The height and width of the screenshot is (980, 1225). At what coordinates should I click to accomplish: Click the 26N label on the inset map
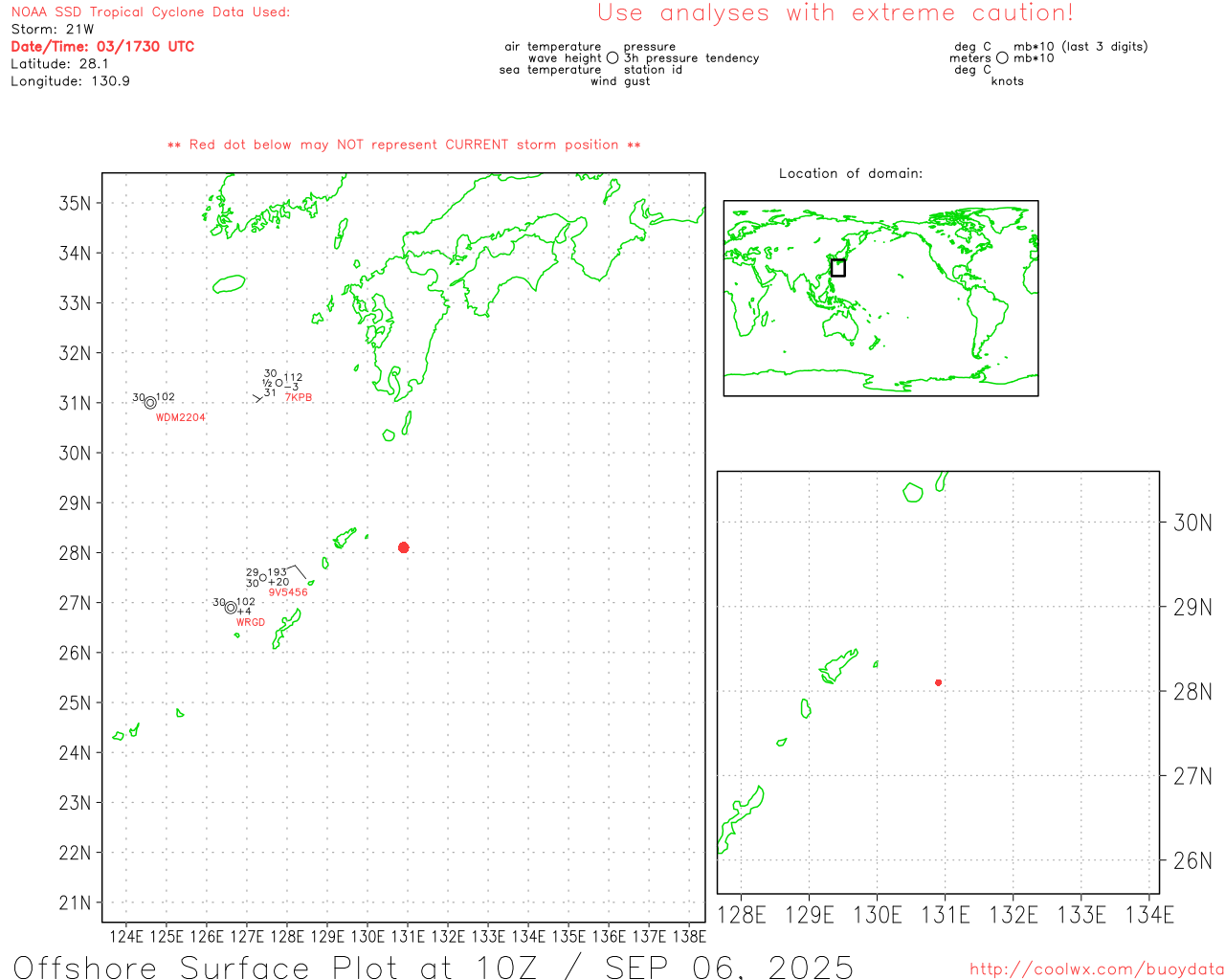pos(1192,860)
